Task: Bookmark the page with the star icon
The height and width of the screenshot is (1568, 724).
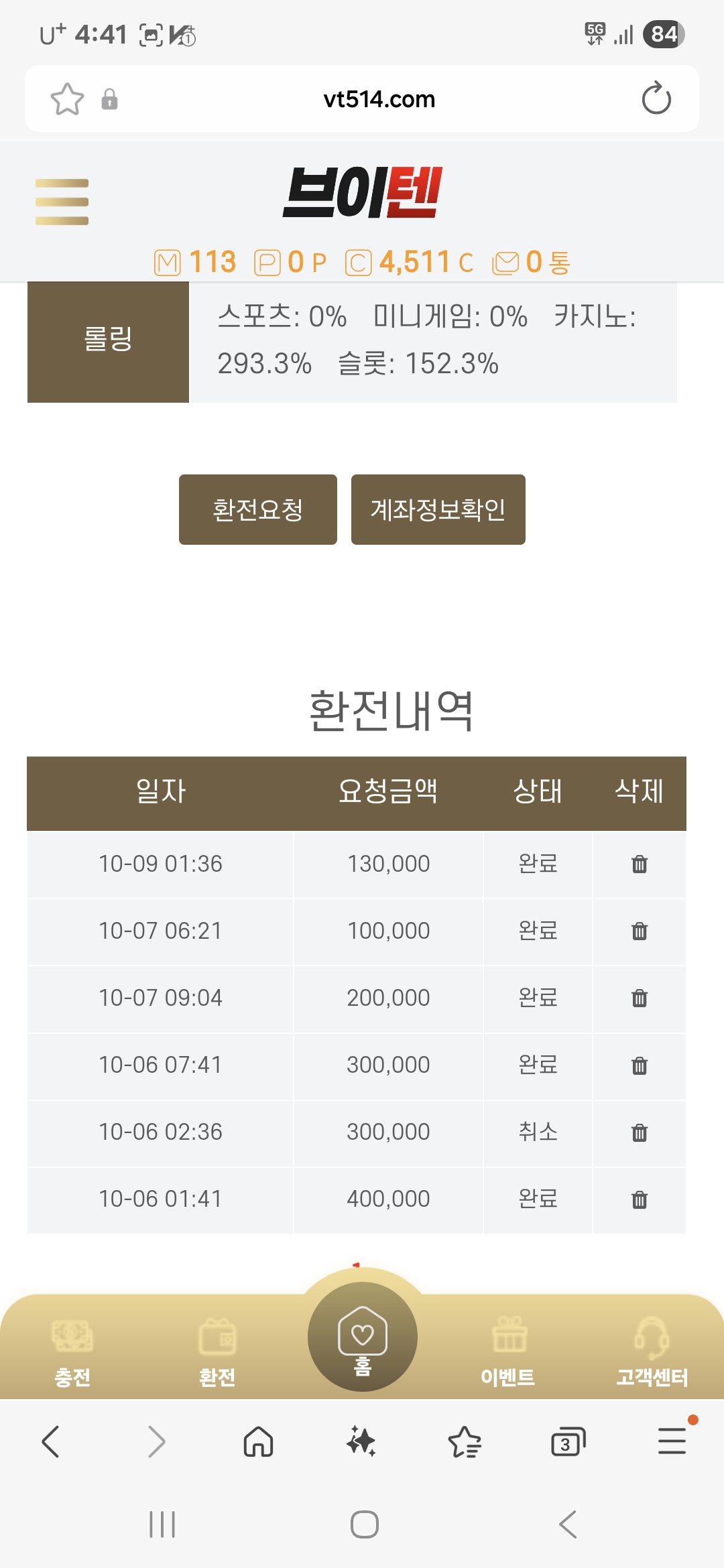Action: pos(67,99)
